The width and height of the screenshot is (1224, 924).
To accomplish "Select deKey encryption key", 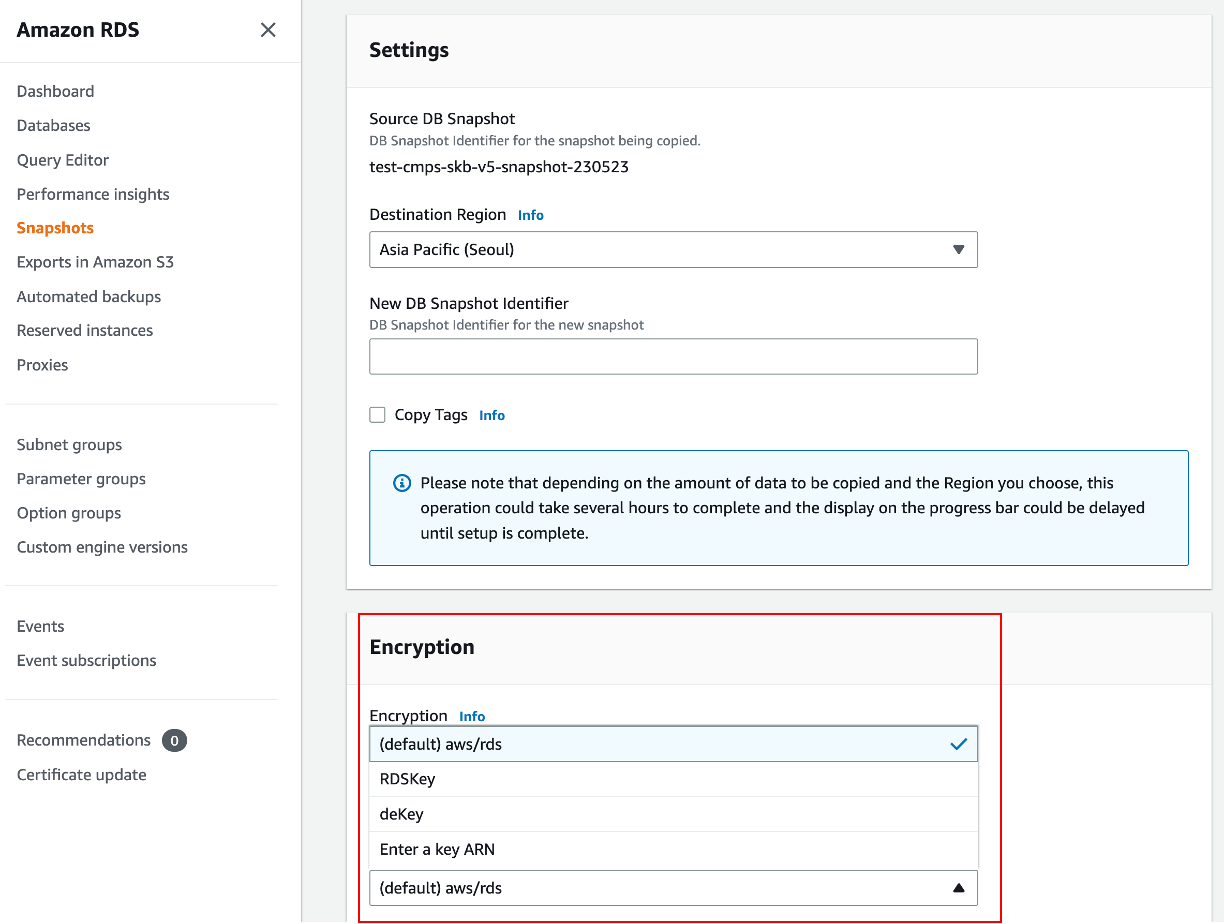I will point(673,814).
